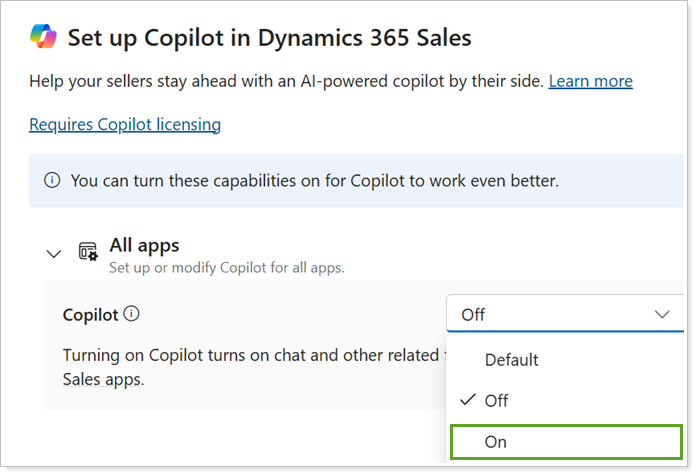This screenshot has height=476, width=697.
Task: Click the info icon beside Copilot label
Action: [131, 314]
